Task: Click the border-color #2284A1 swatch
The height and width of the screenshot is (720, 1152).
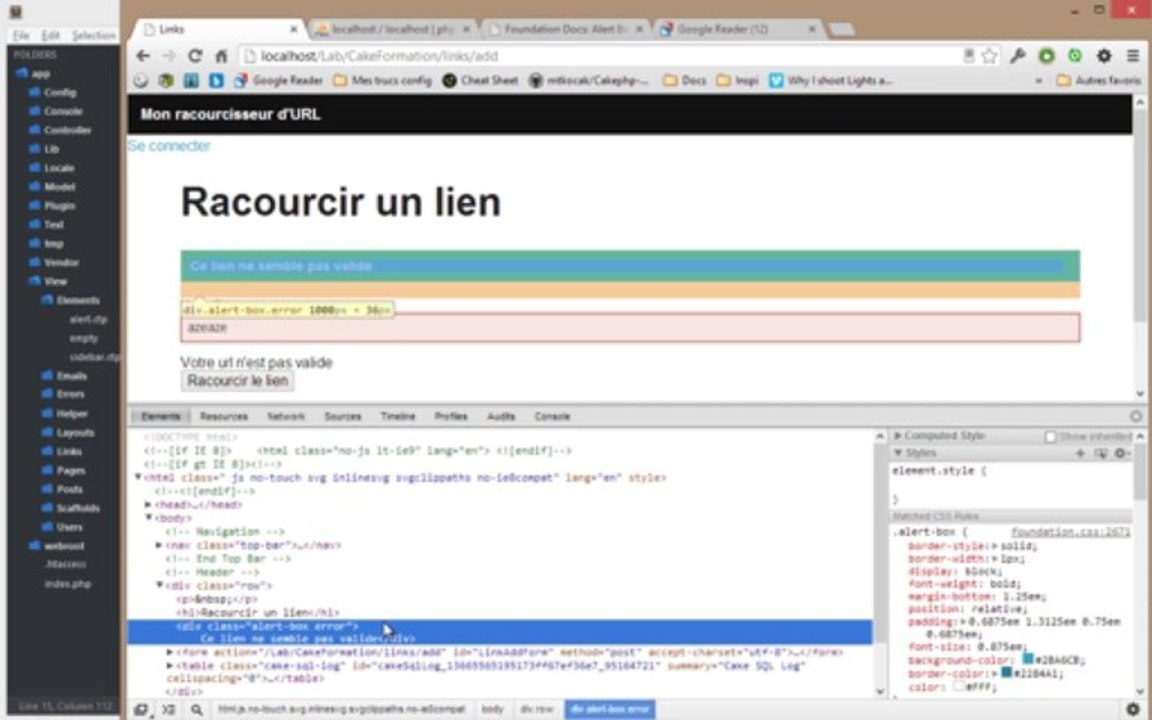Action: pyautogui.click(x=1007, y=673)
